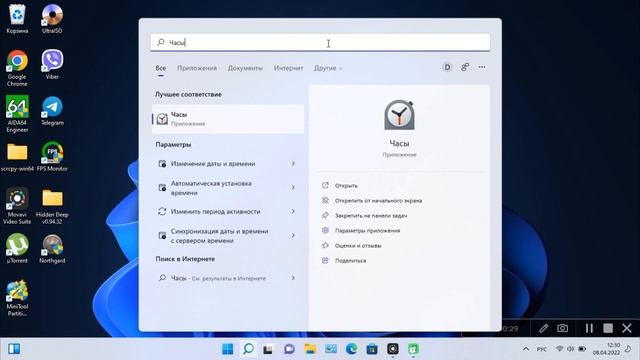Click Поделиться option
This screenshot has width=640, height=360.
[x=350, y=260]
